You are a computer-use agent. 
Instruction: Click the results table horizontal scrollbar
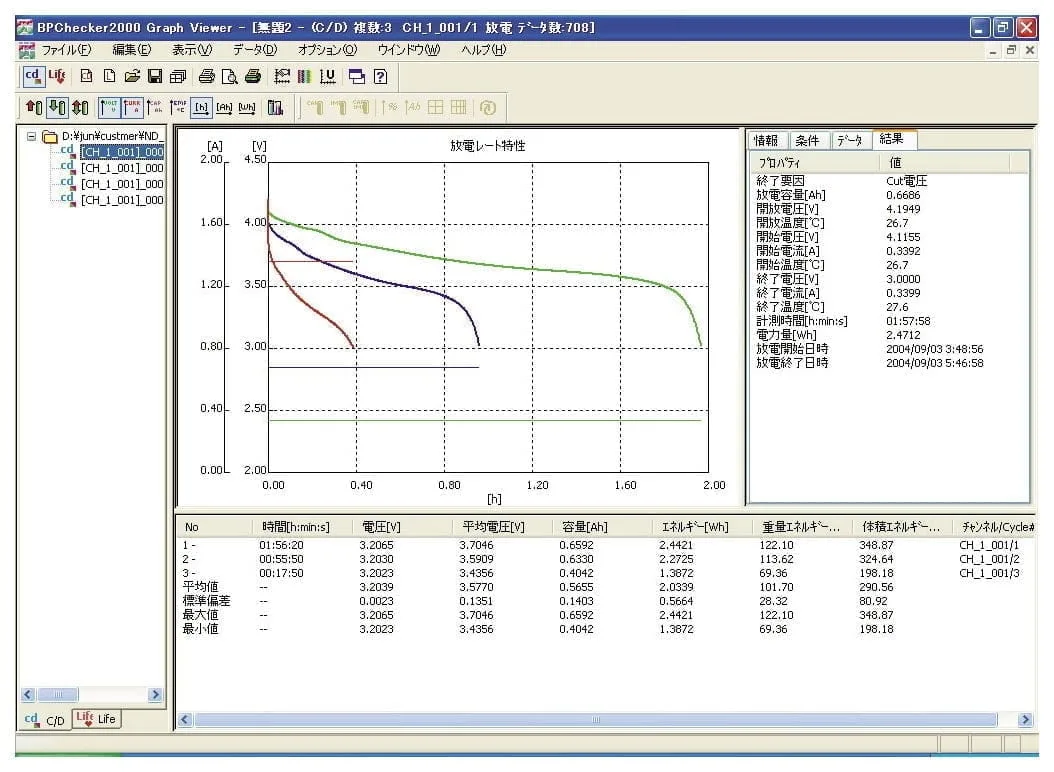click(596, 720)
